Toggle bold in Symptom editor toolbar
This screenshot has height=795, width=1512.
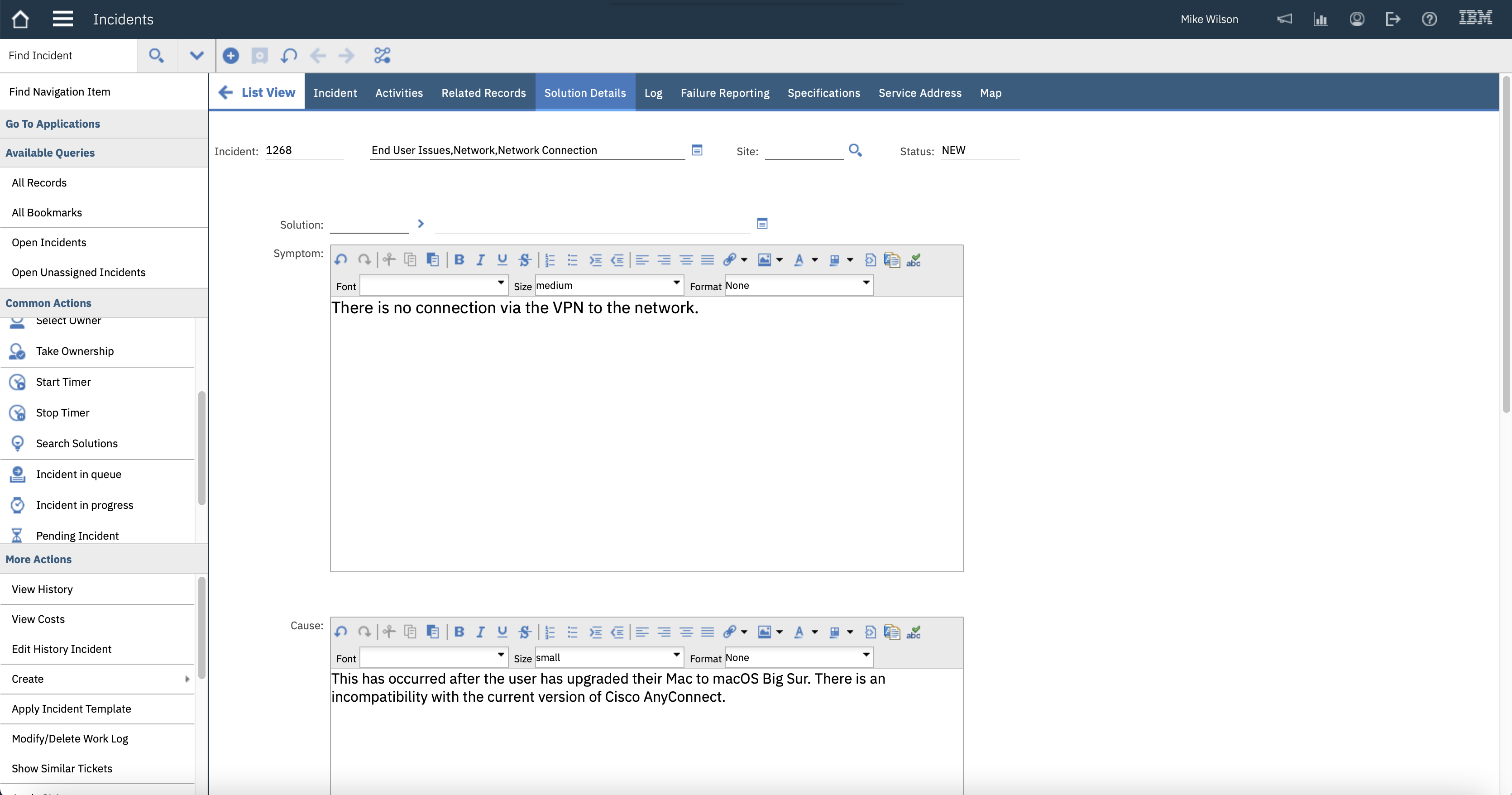click(459, 260)
